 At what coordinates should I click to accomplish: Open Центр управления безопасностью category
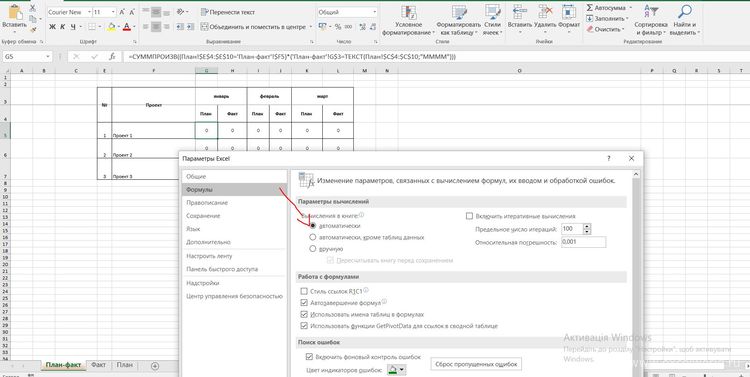pyautogui.click(x=234, y=296)
